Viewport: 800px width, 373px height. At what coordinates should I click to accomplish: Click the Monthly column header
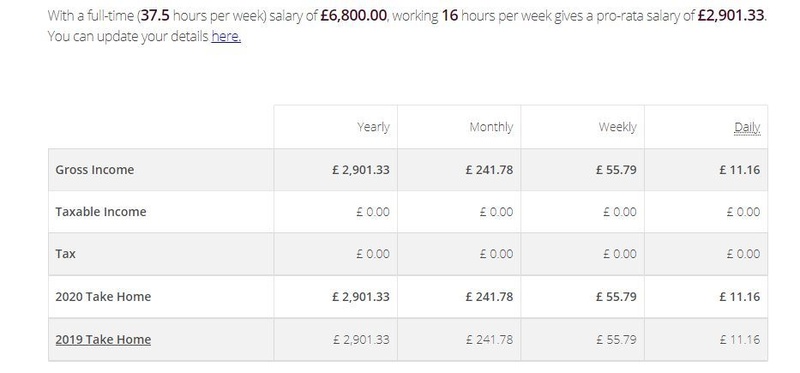491,127
